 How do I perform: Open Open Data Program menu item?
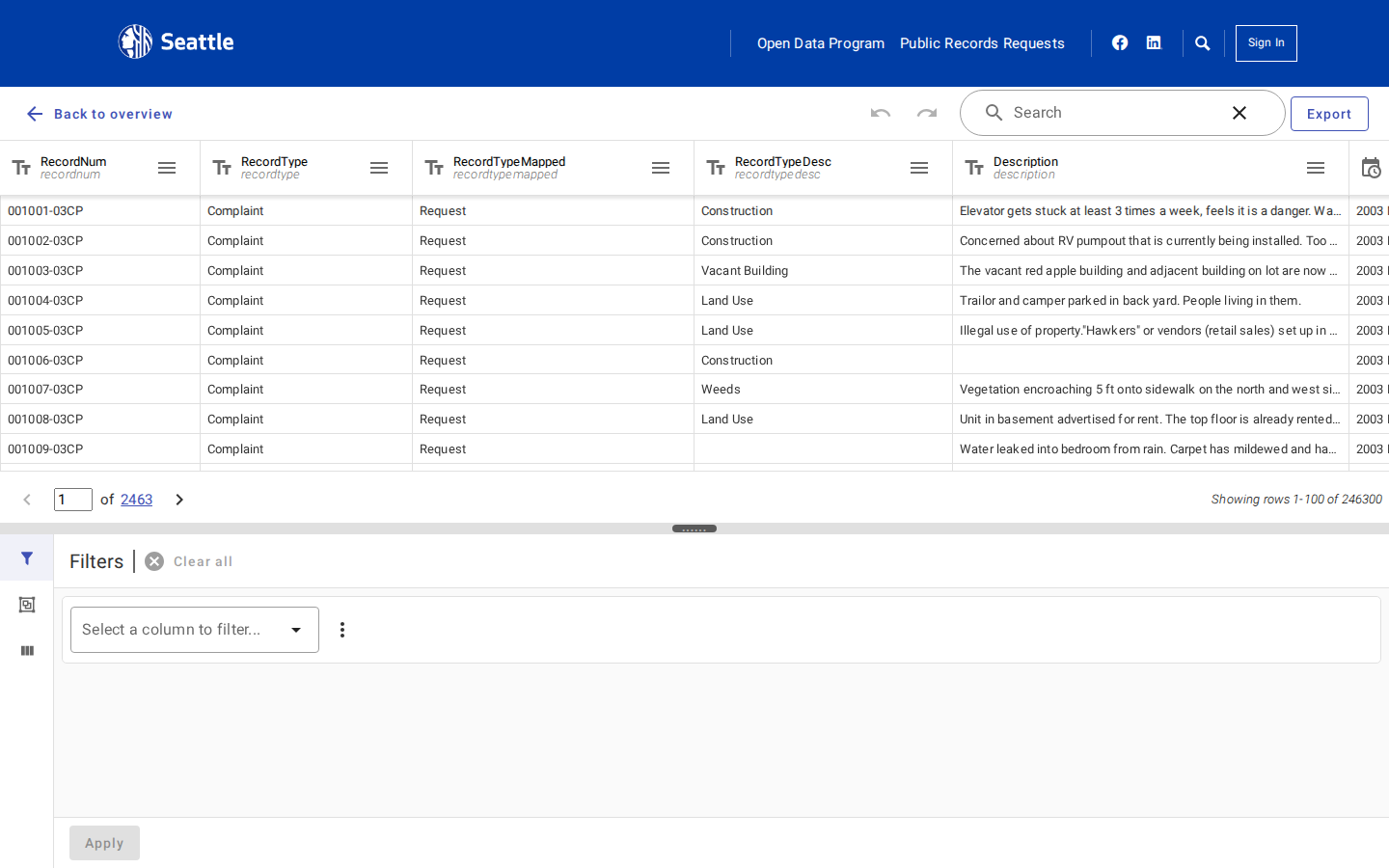[821, 43]
